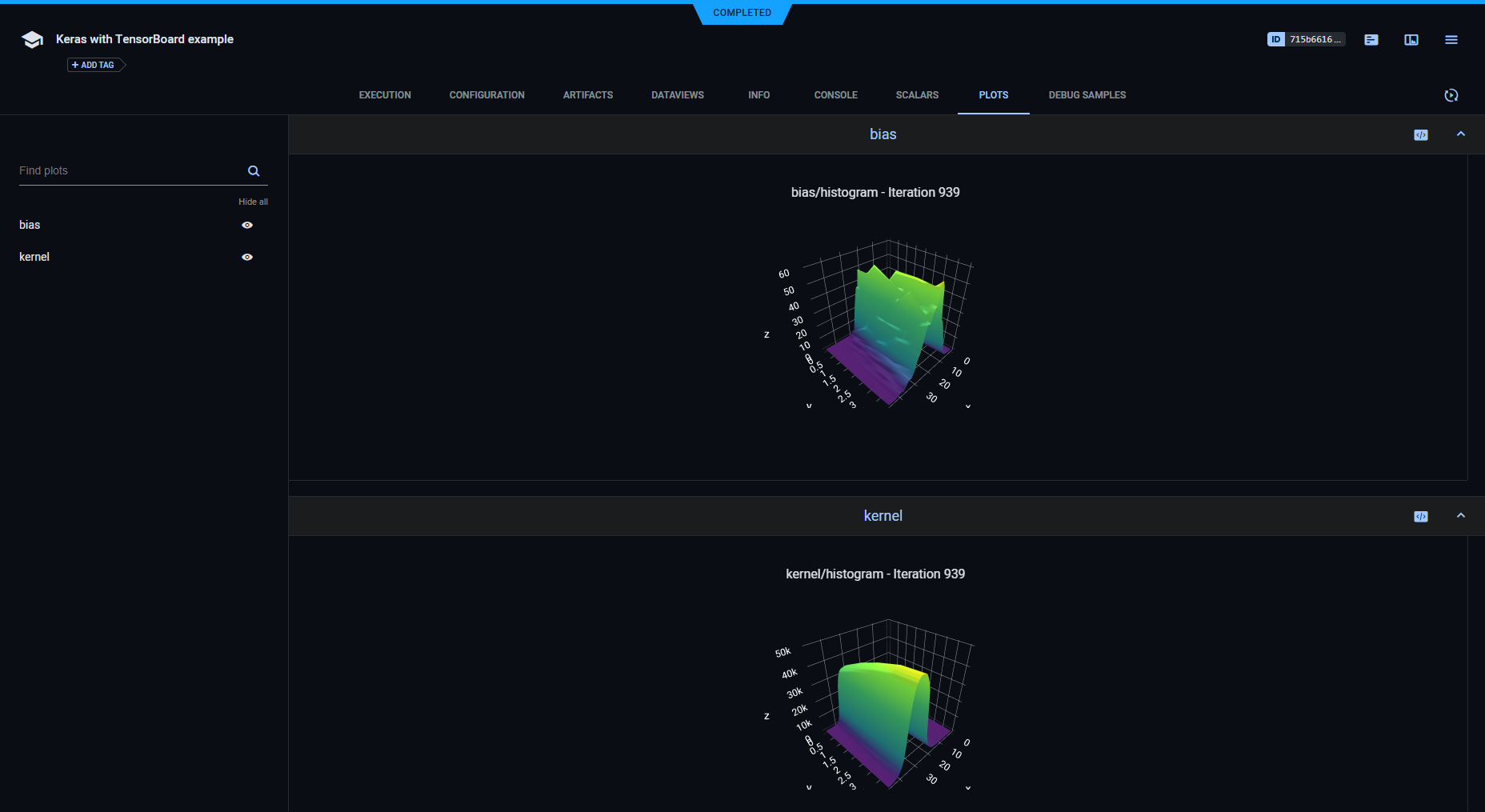Click the Hide all link
1485x812 pixels.
[x=253, y=202]
